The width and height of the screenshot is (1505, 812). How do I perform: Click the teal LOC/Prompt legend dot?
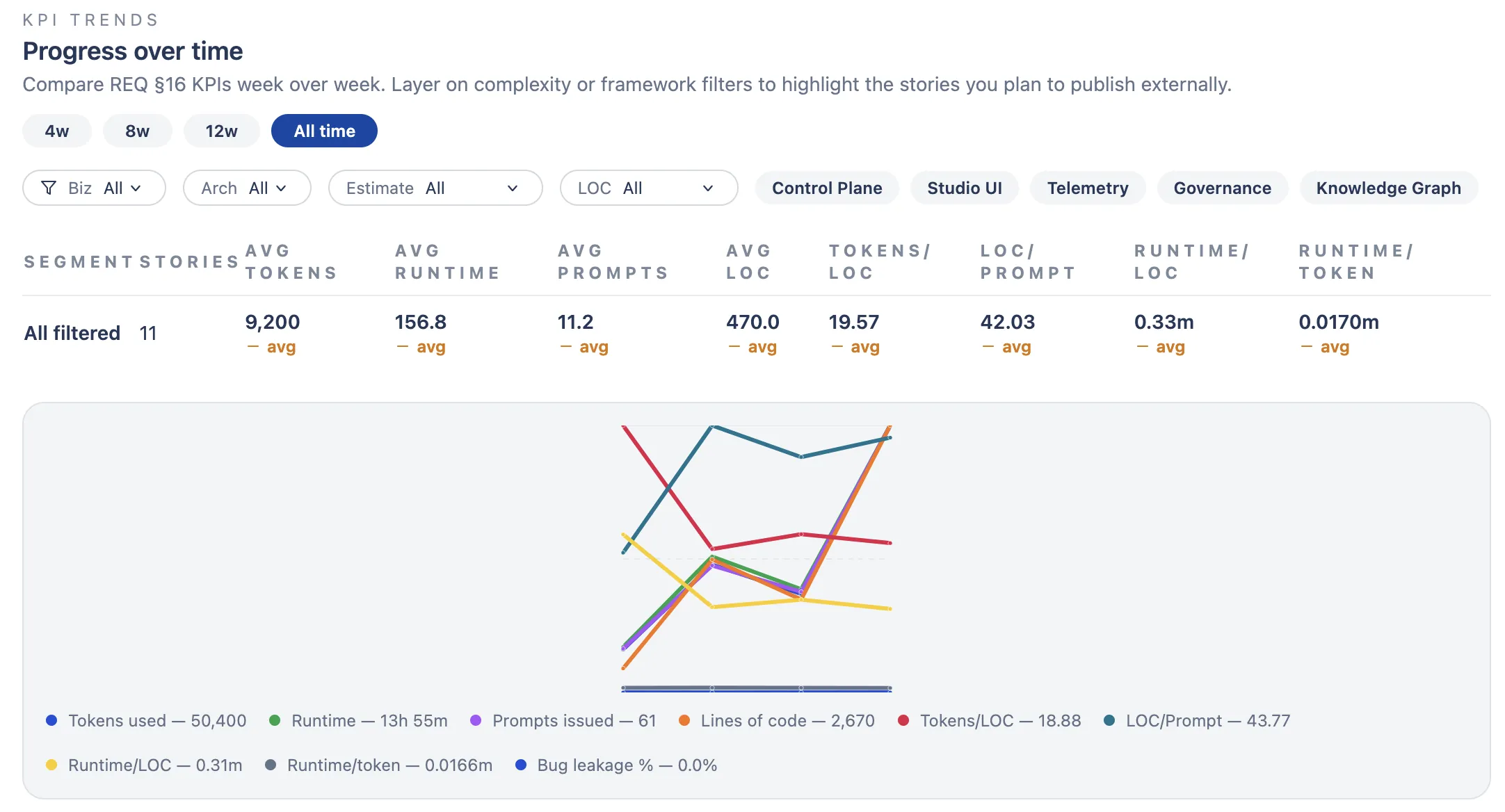coord(1109,720)
